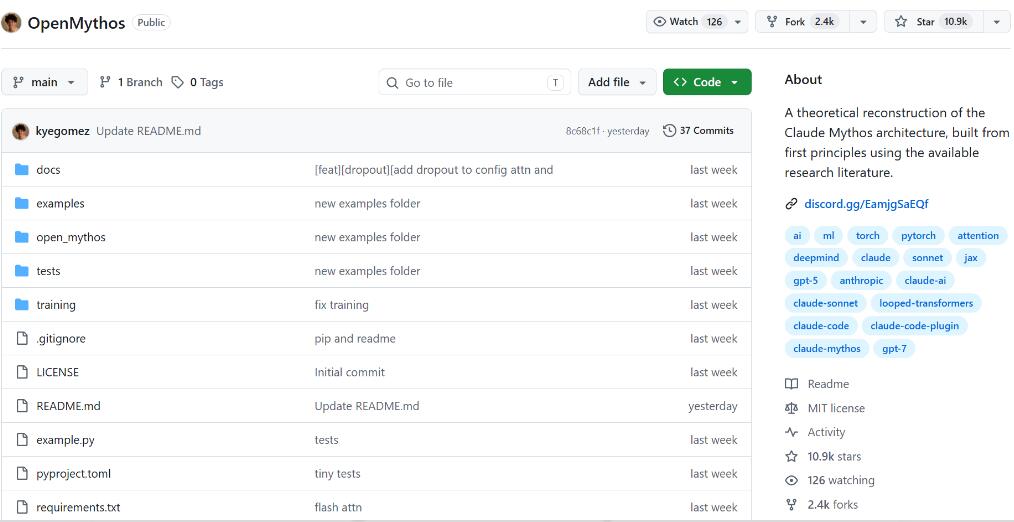The width and height of the screenshot is (1014, 522).
Task: Expand the Add file dropdown
Action: [617, 82]
